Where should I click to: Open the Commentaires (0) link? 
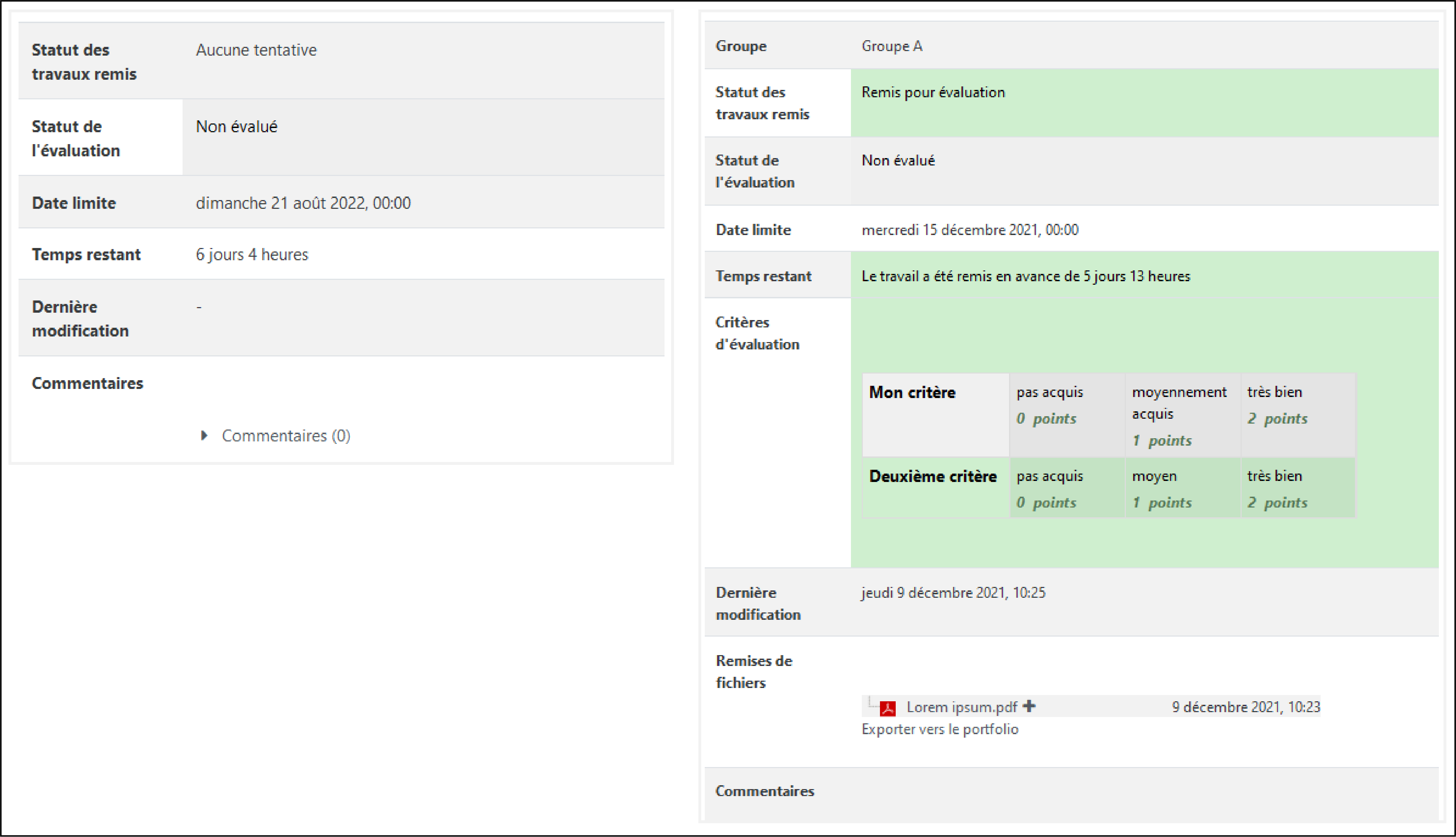point(286,436)
